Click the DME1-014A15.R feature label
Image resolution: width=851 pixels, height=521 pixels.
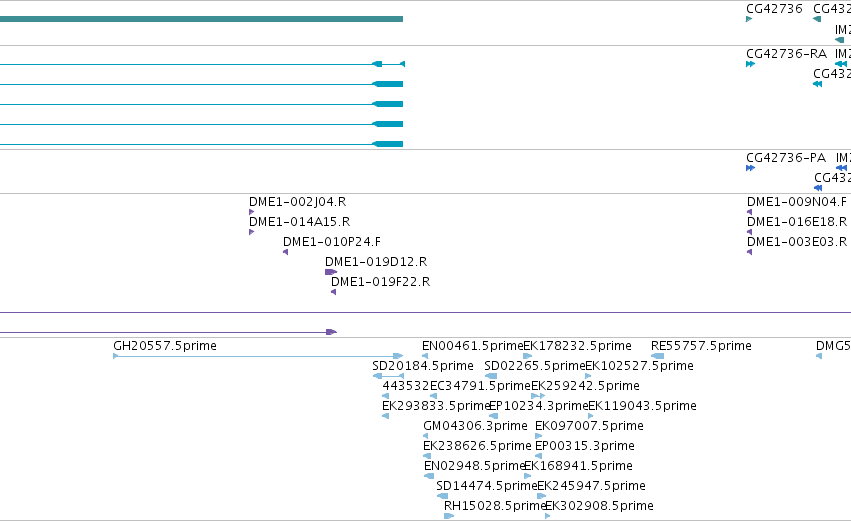pyautogui.click(x=300, y=222)
